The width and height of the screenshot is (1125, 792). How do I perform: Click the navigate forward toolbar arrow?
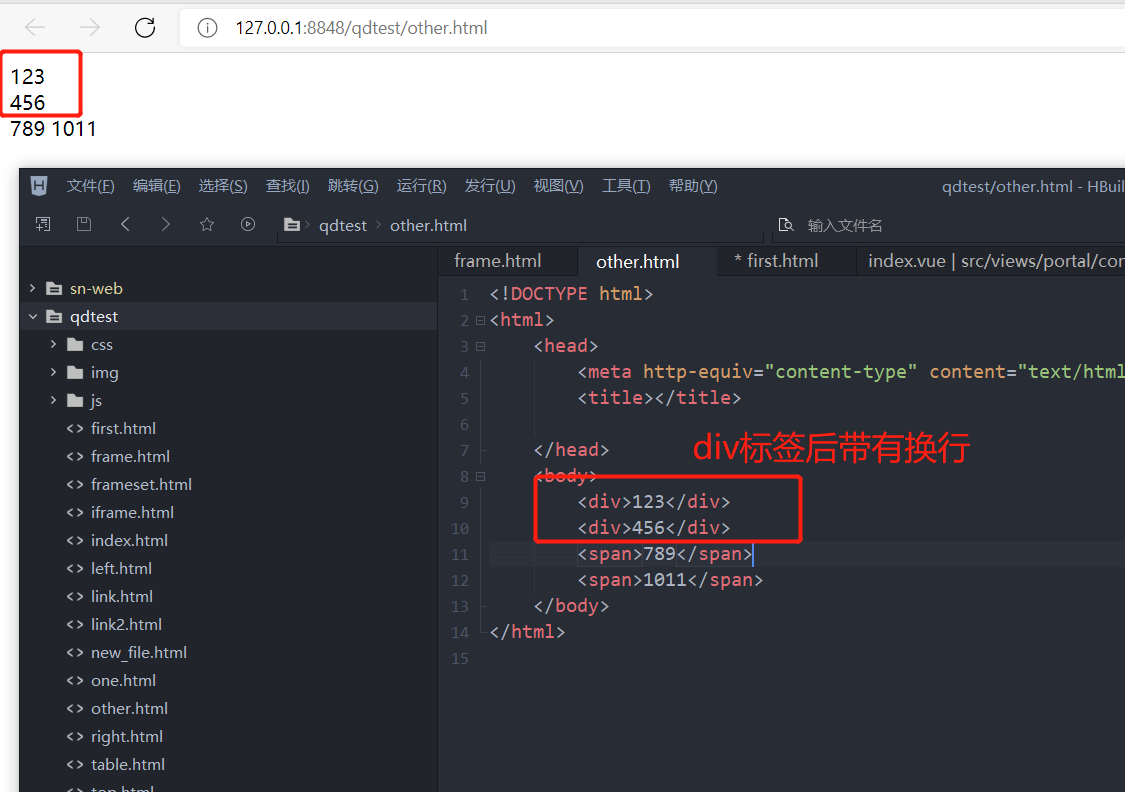point(166,225)
